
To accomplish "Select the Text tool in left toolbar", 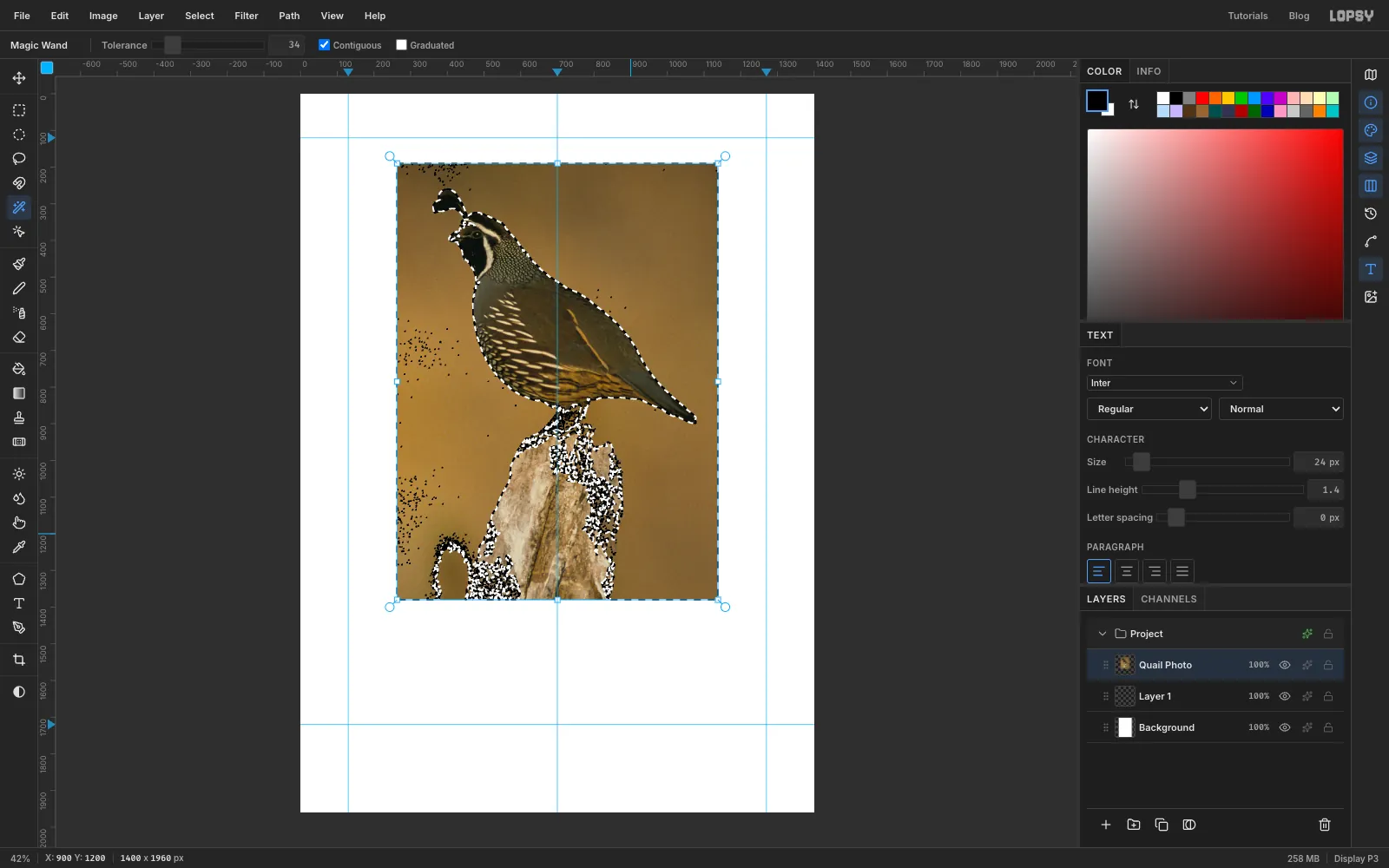I will point(19,603).
